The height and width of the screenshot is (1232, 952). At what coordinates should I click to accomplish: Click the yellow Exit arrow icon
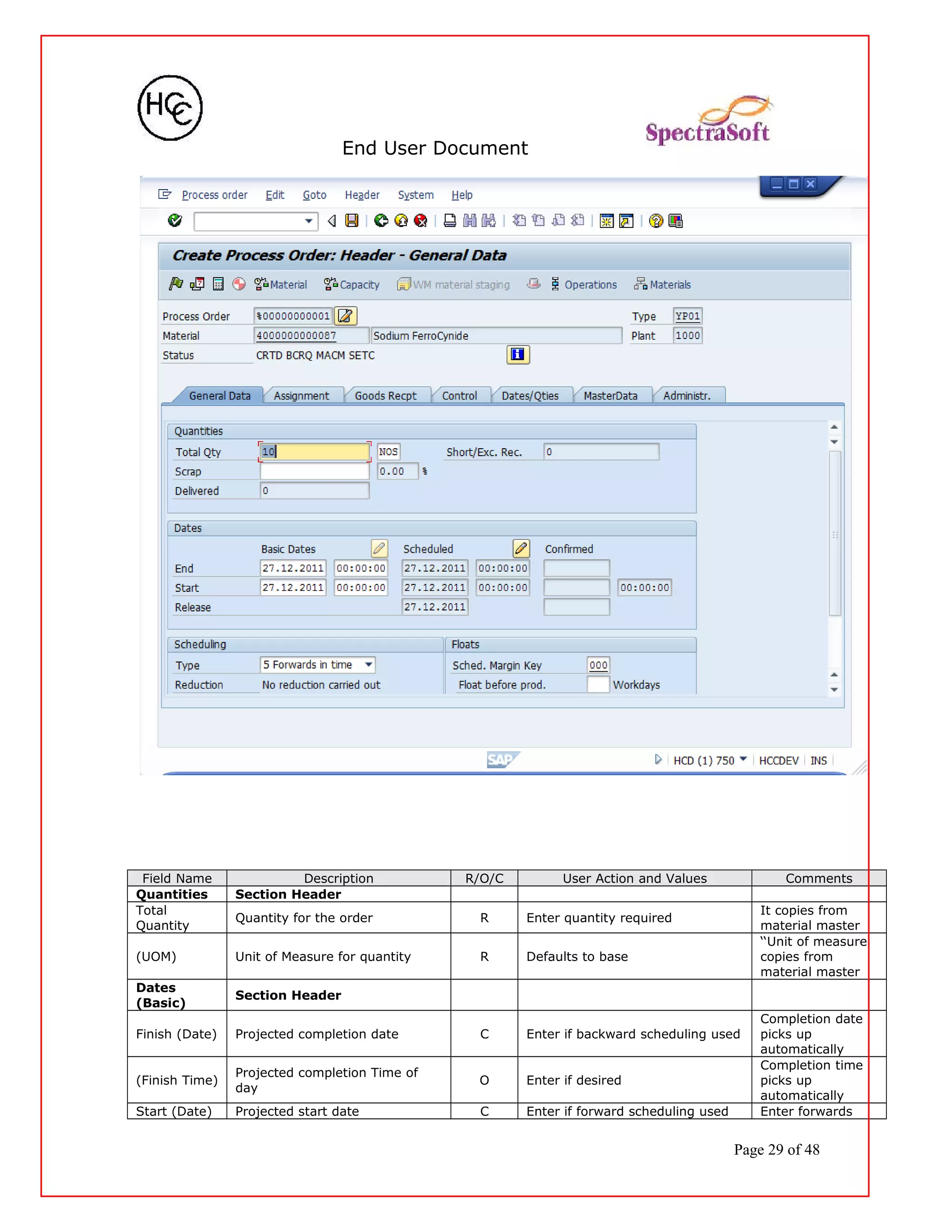[401, 220]
